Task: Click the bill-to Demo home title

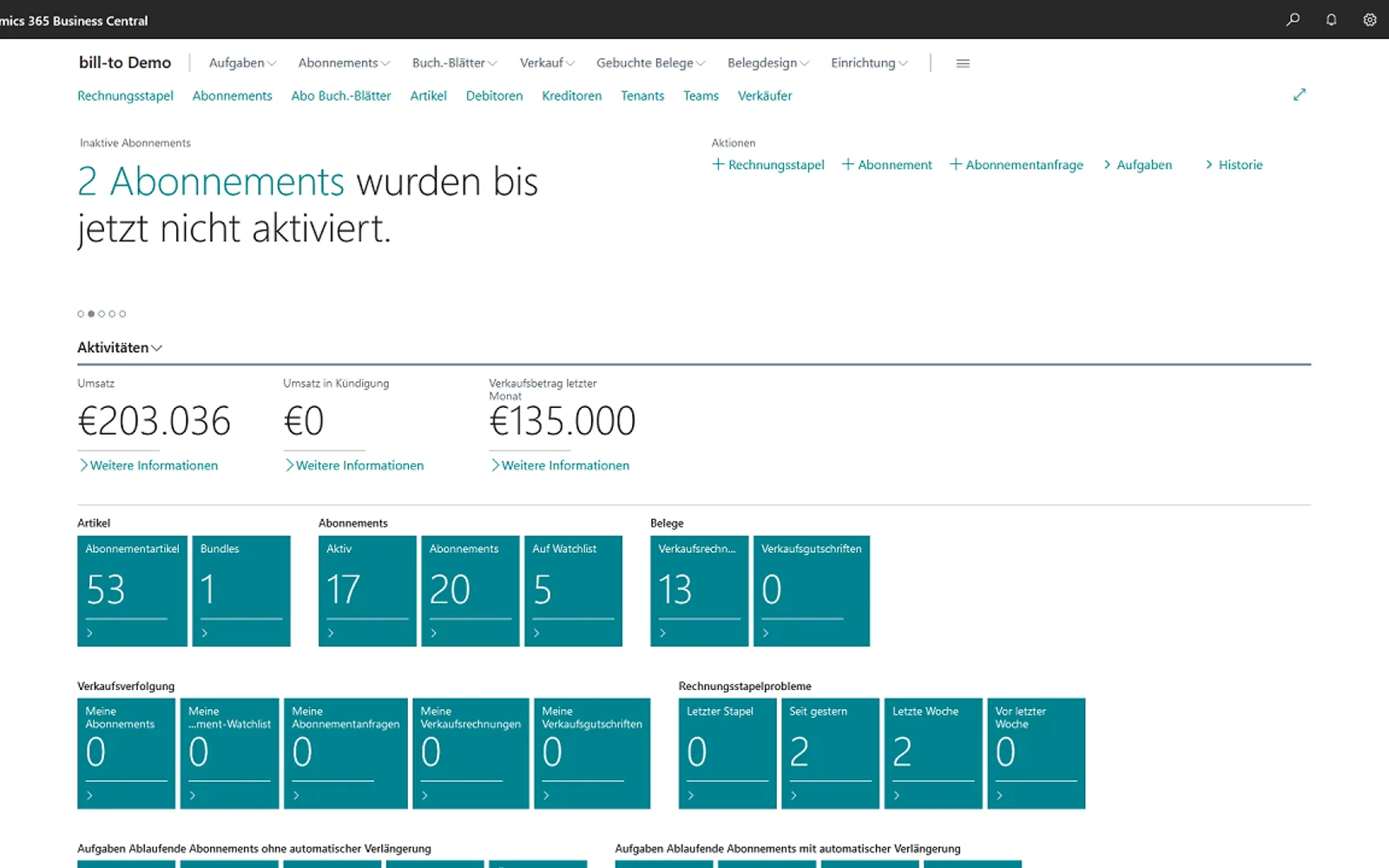Action: (x=125, y=62)
